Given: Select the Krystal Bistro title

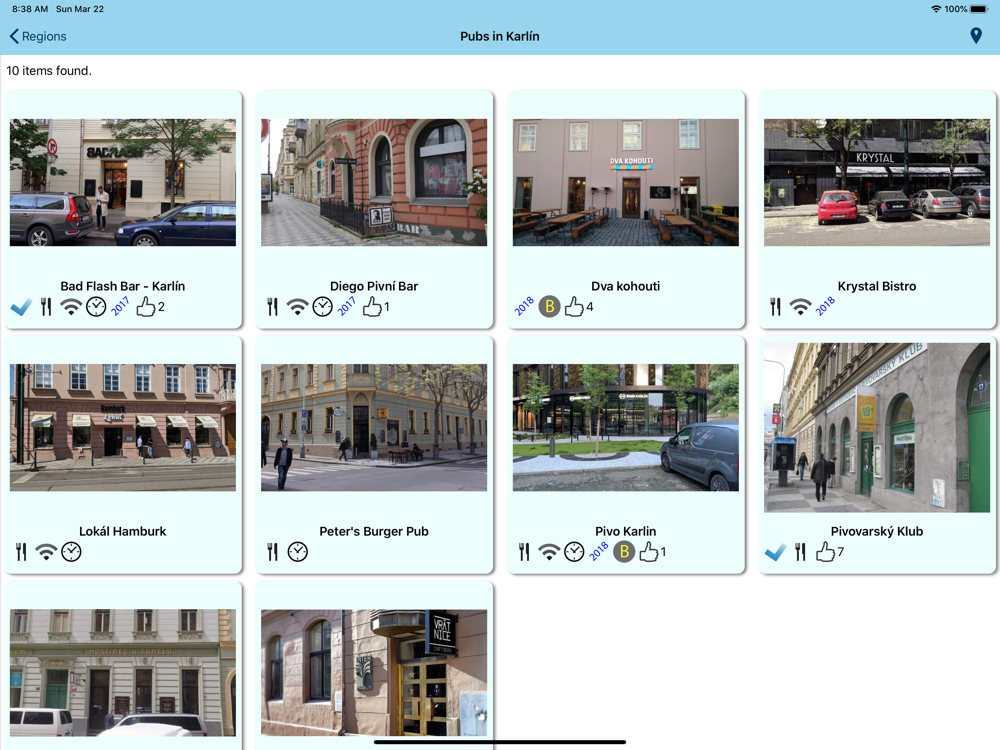Looking at the screenshot, I should tap(877, 286).
